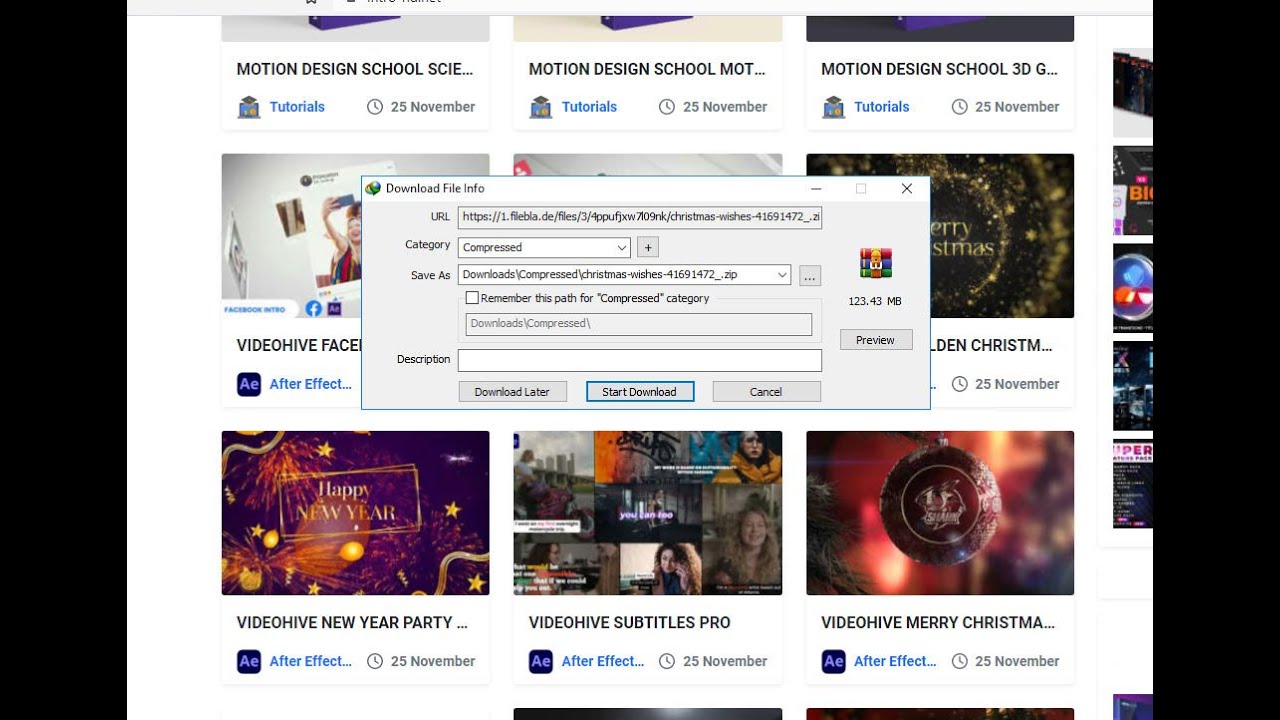
Task: Choose Download Later in the dialog
Action: (512, 392)
